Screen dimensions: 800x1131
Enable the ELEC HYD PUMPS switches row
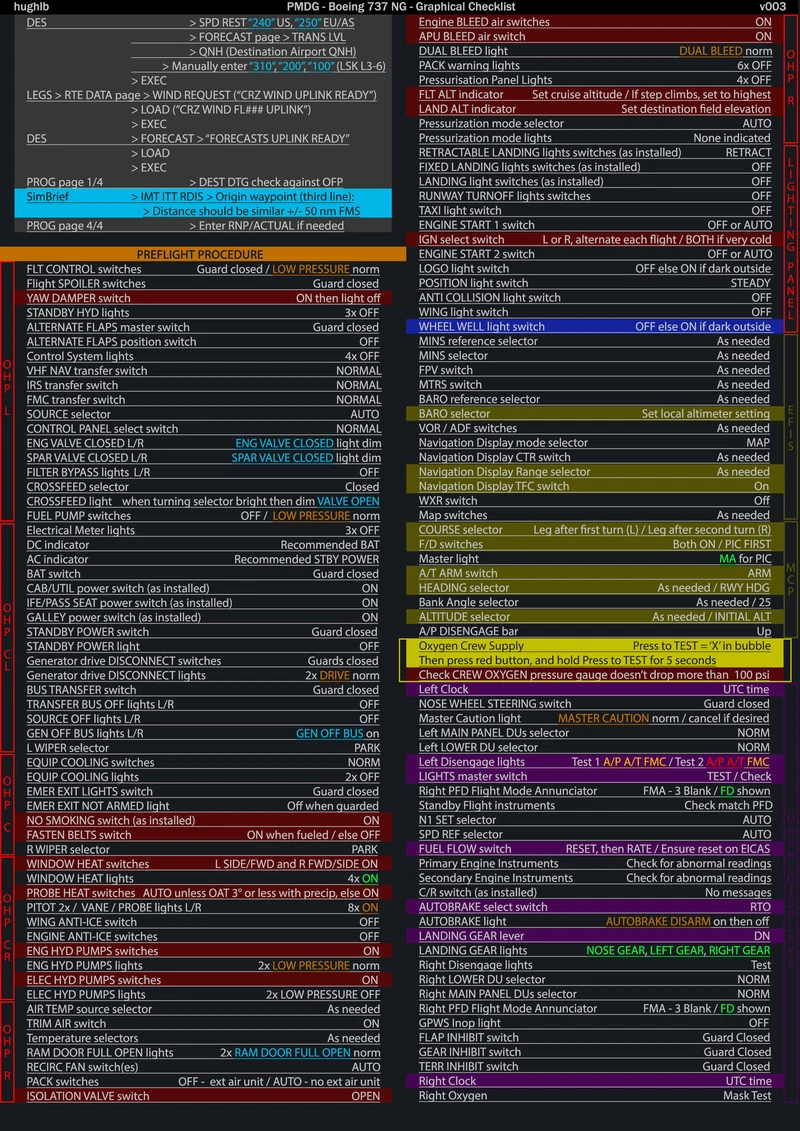tap(200, 979)
